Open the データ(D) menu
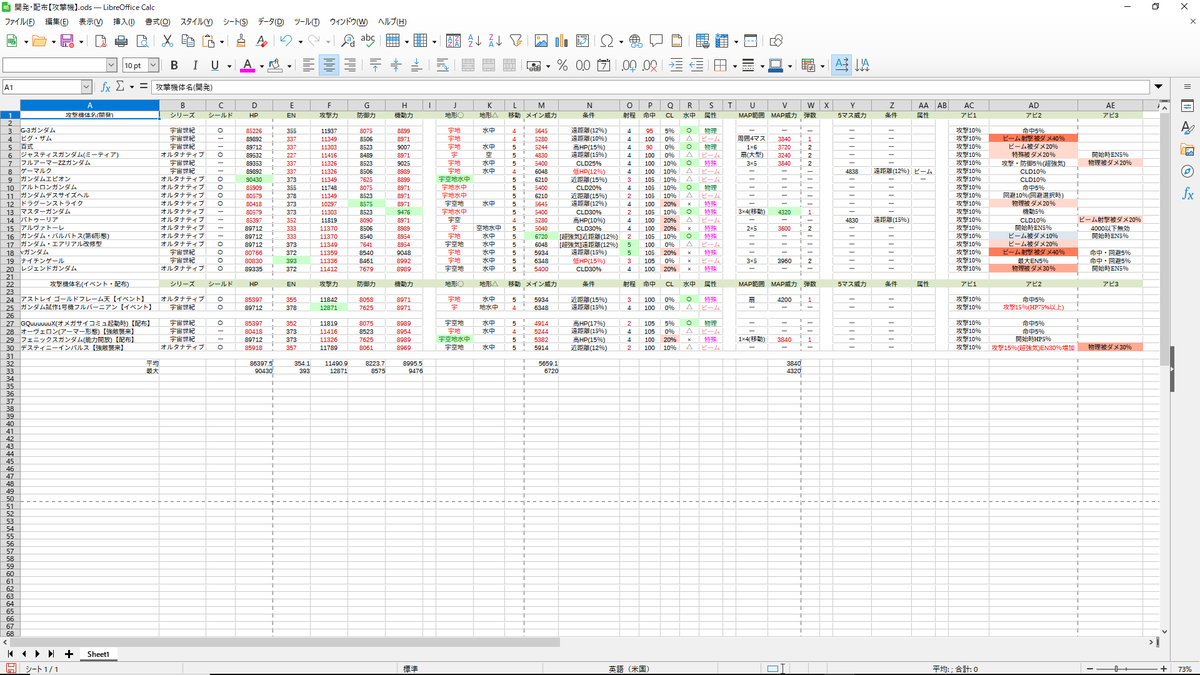Viewport: 1200px width, 675px height. tap(270, 21)
